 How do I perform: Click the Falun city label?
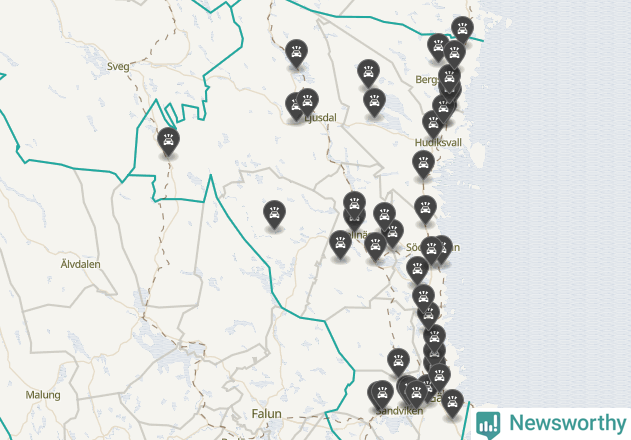tap(266, 413)
